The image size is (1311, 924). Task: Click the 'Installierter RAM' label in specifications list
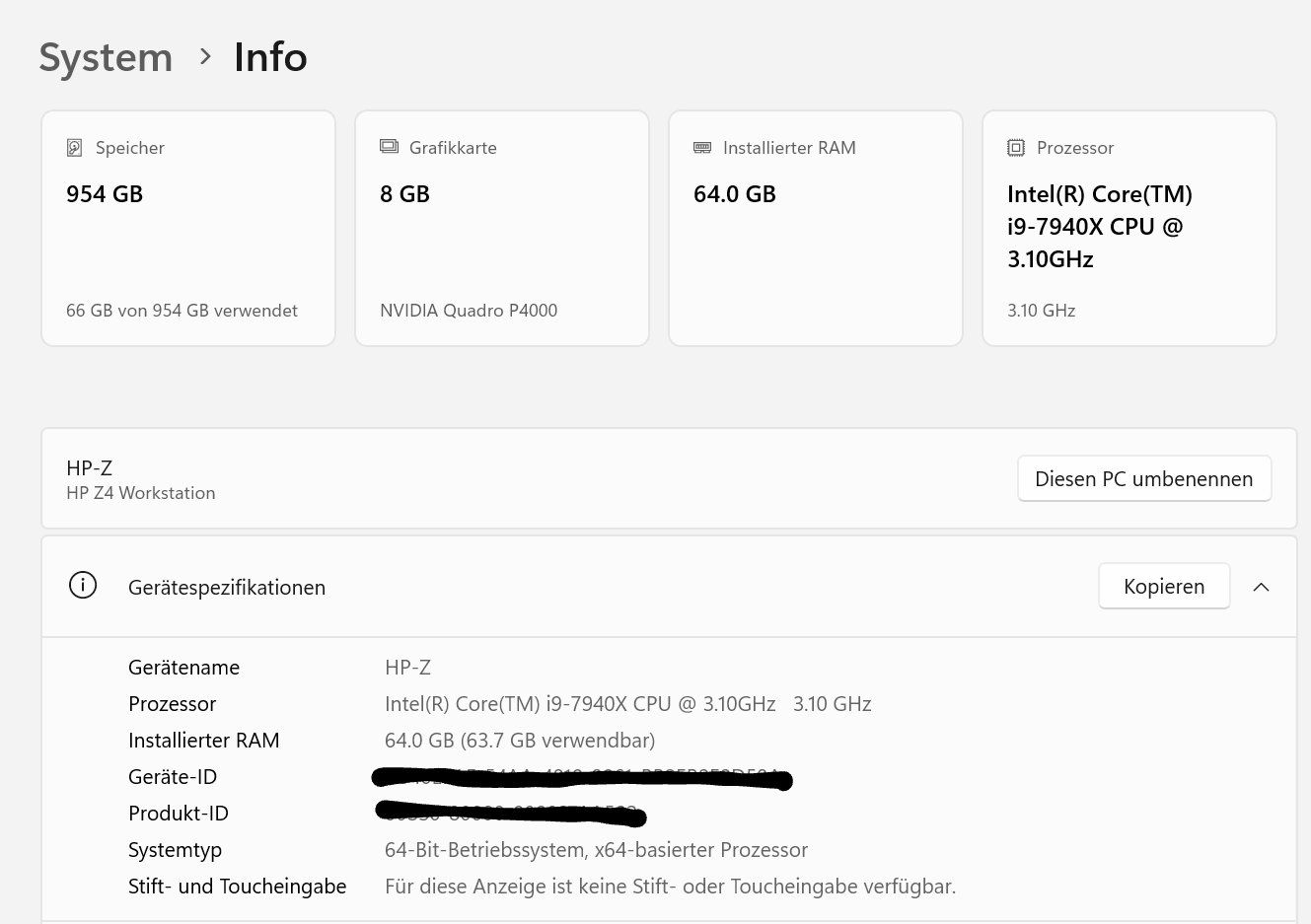[x=204, y=741]
